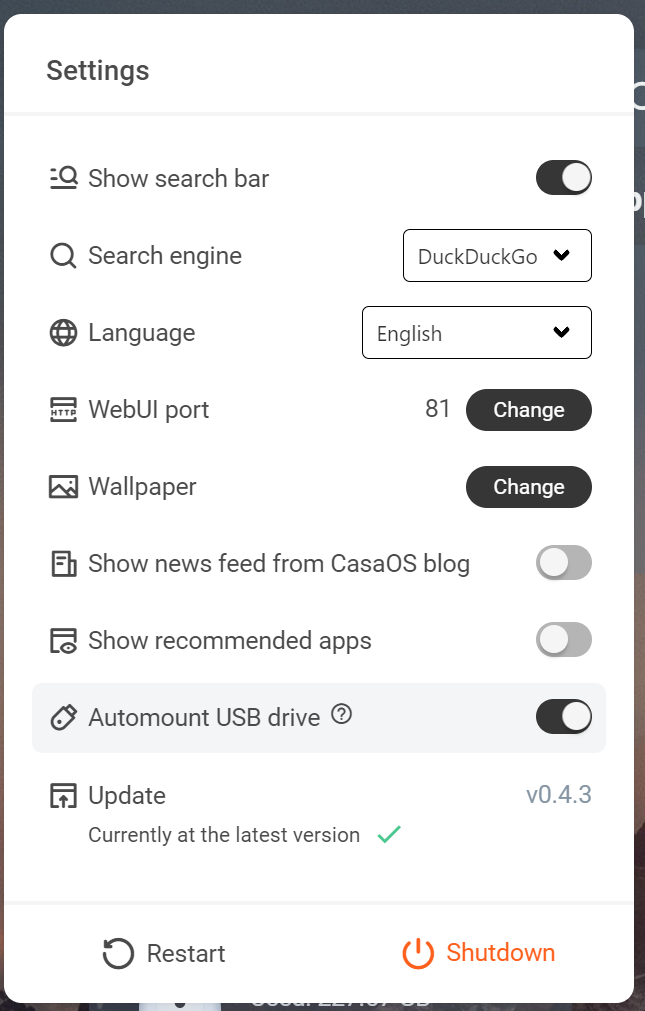Click Change next to WebUI port
This screenshot has width=645, height=1011.
[529, 409]
